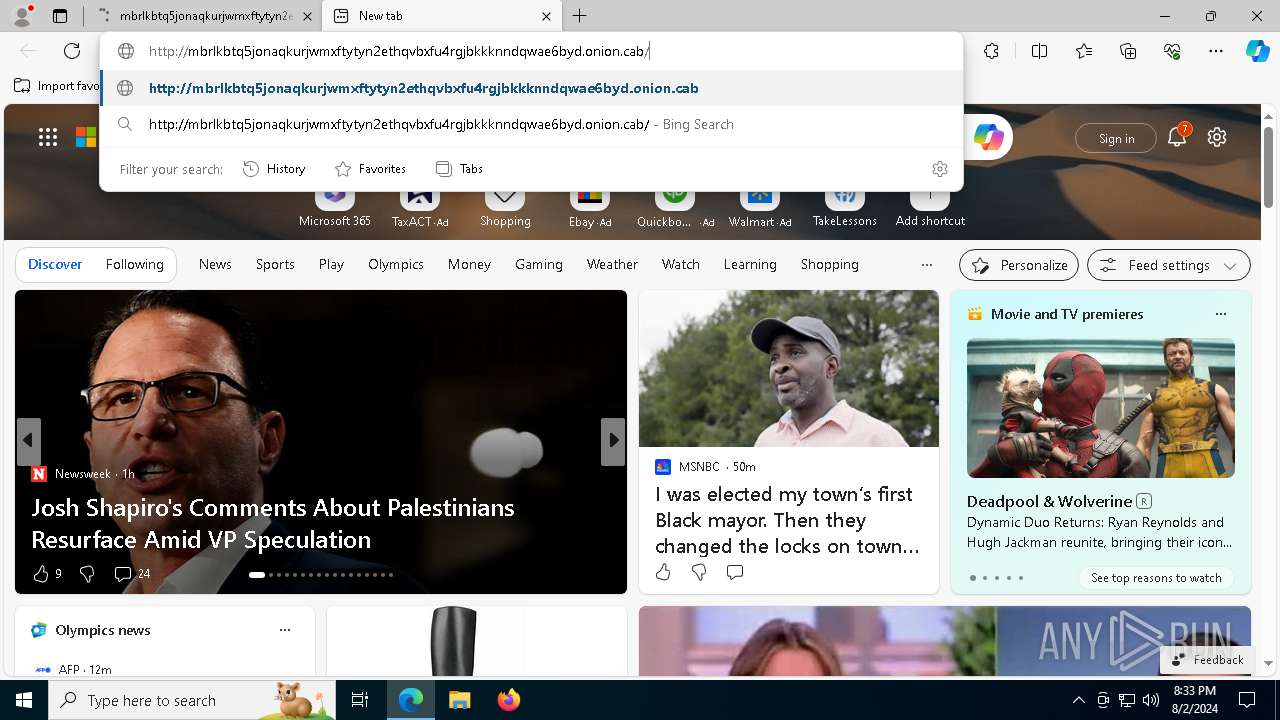The image size is (1280, 720).
Task: Open the Gaming category
Action: [539, 265]
